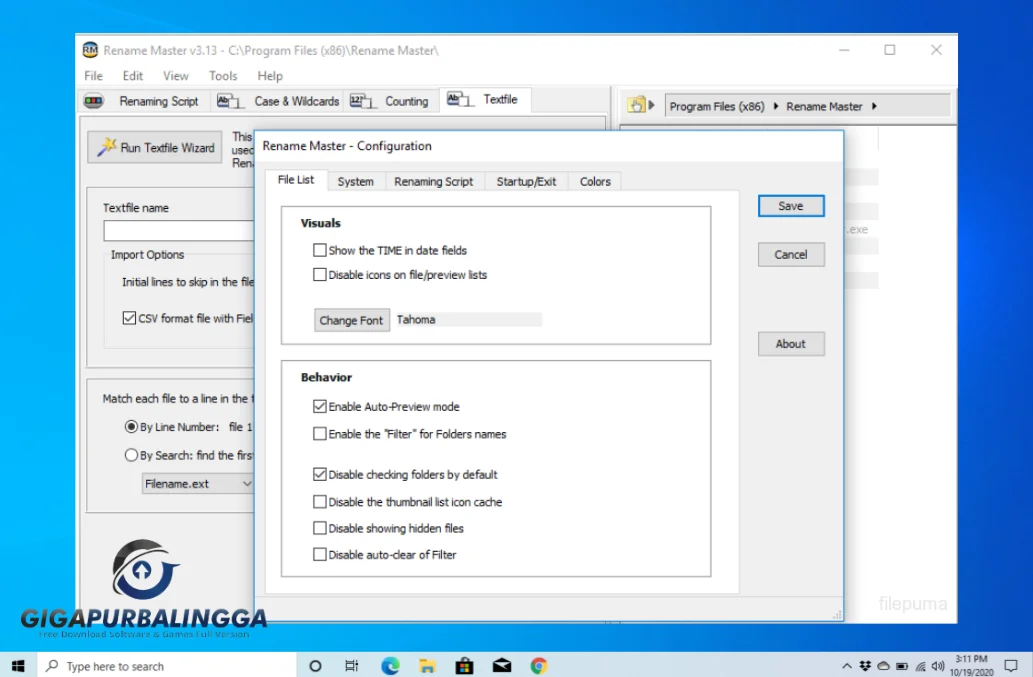This screenshot has width=1033, height=677.
Task: Select the By Search radio option
Action: 131,455
